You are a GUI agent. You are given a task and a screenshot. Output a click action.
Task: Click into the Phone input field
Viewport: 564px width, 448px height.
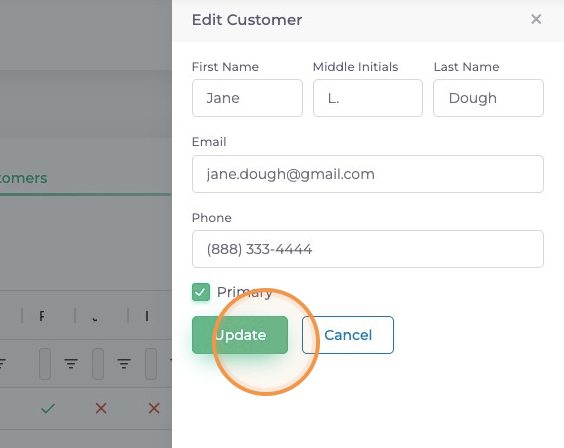click(368, 249)
